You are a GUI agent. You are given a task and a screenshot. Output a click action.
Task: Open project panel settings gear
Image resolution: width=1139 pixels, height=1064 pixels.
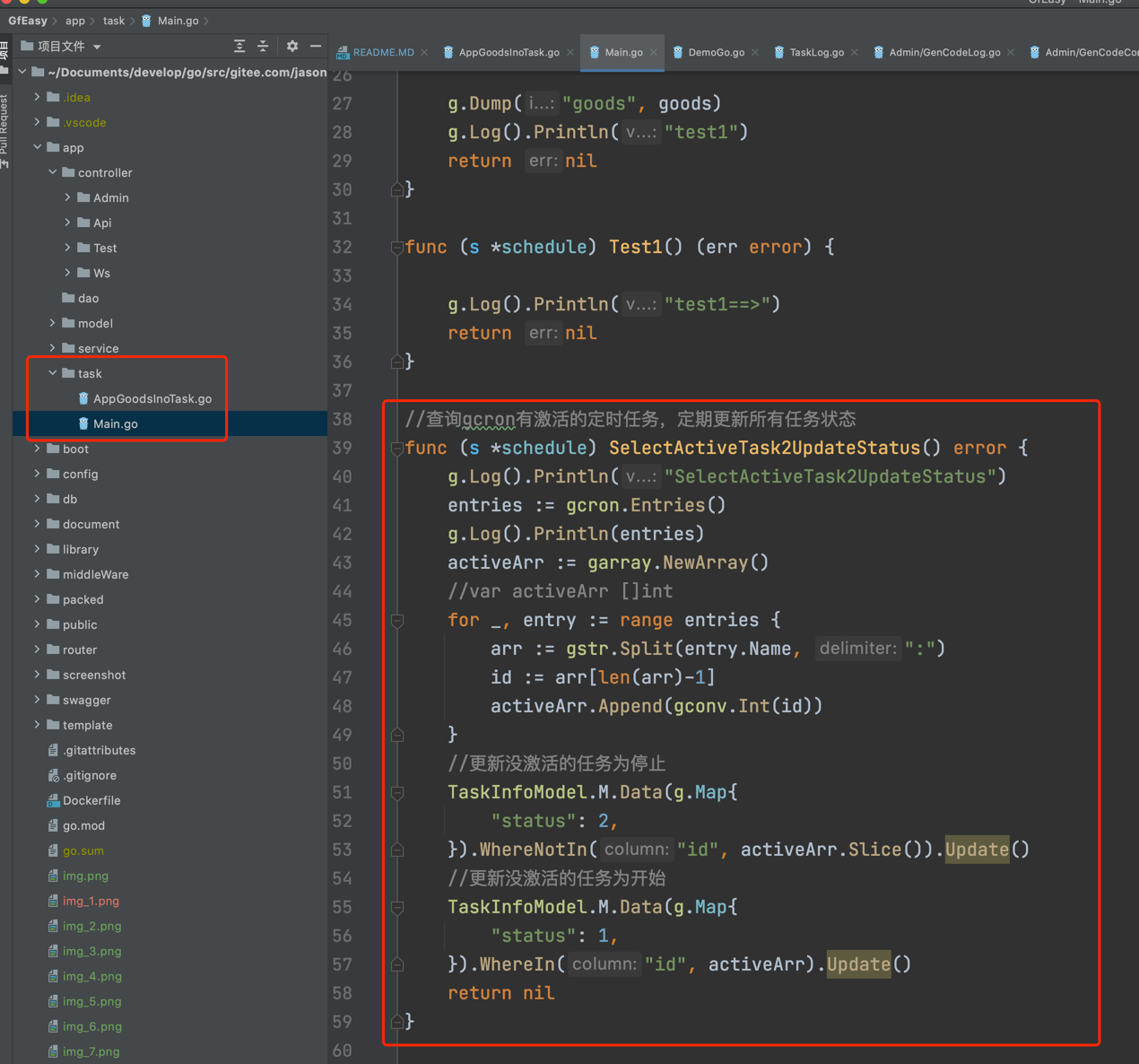[x=292, y=46]
